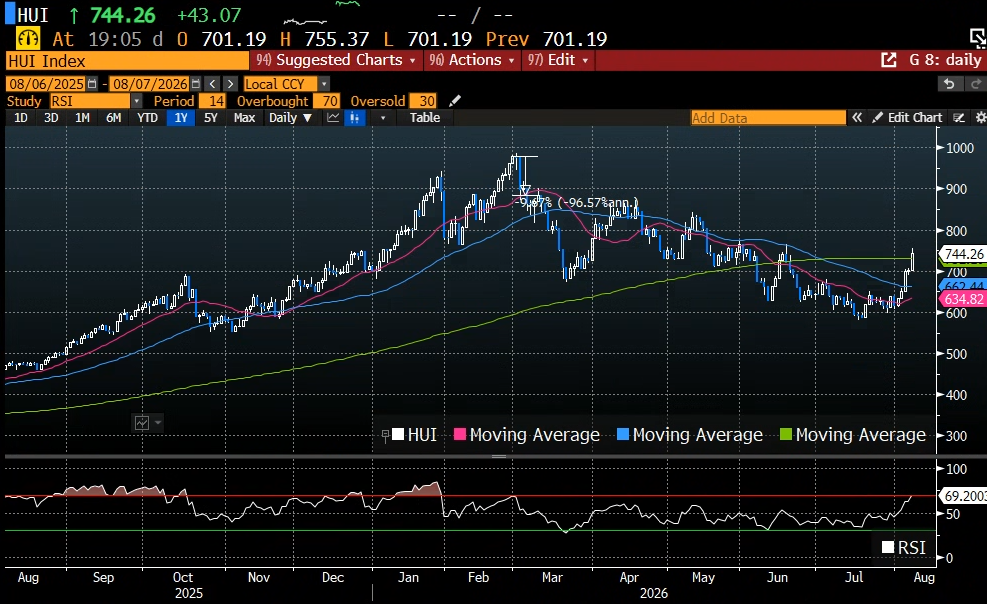Click the white HUI legend swatch

(x=398, y=435)
